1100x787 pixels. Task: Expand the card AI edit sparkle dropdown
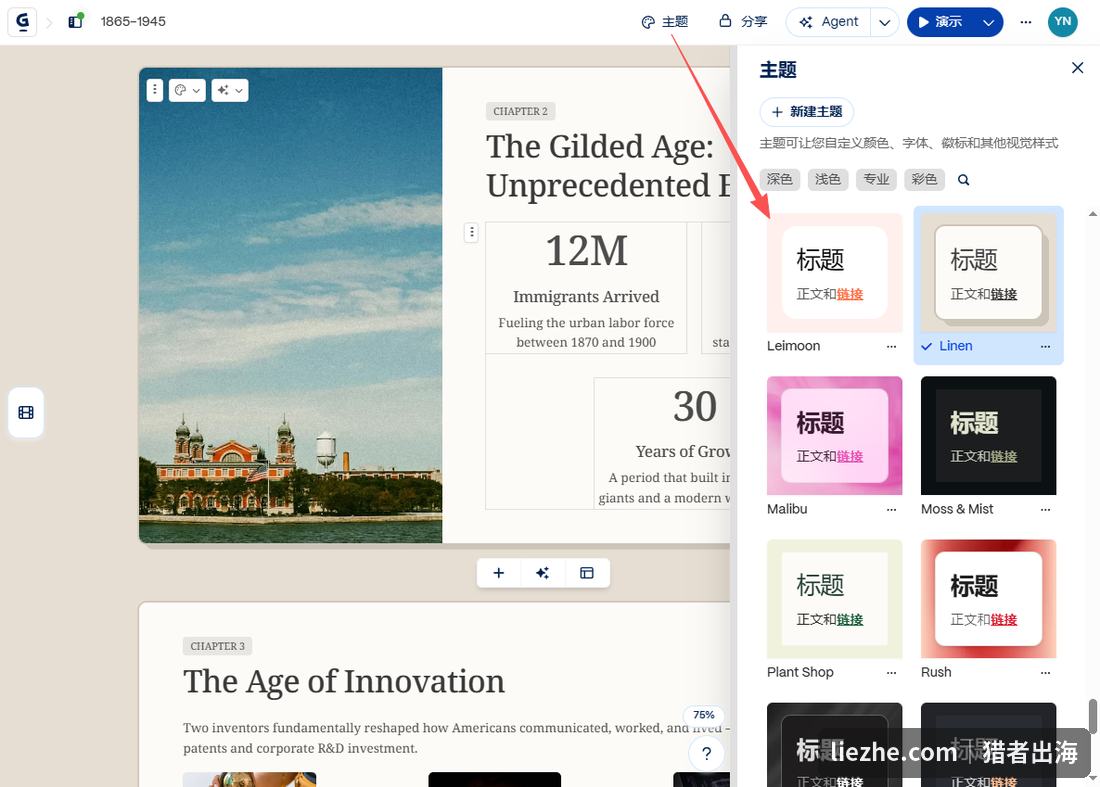tap(230, 90)
